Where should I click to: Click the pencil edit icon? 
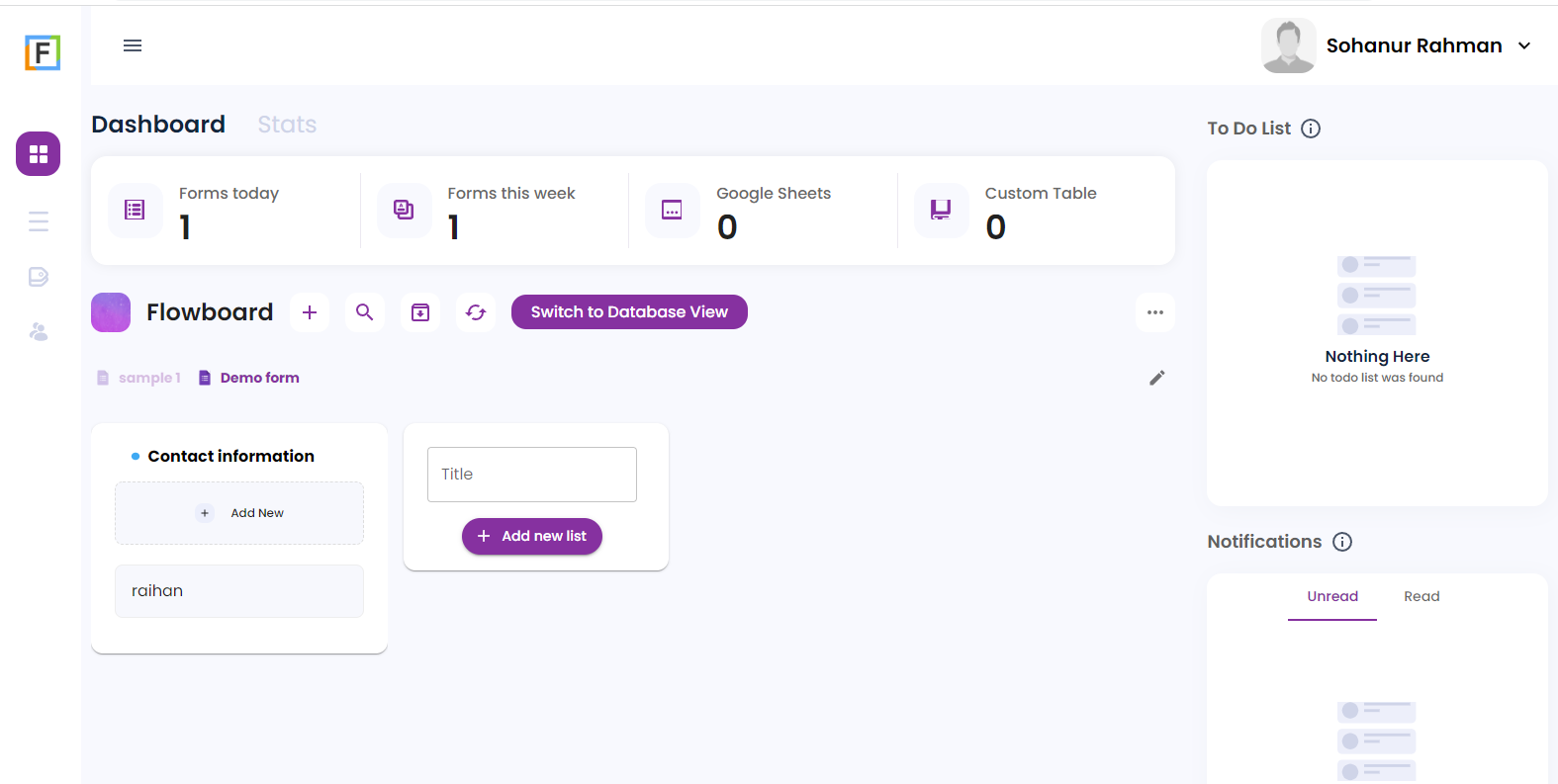[x=1157, y=378]
